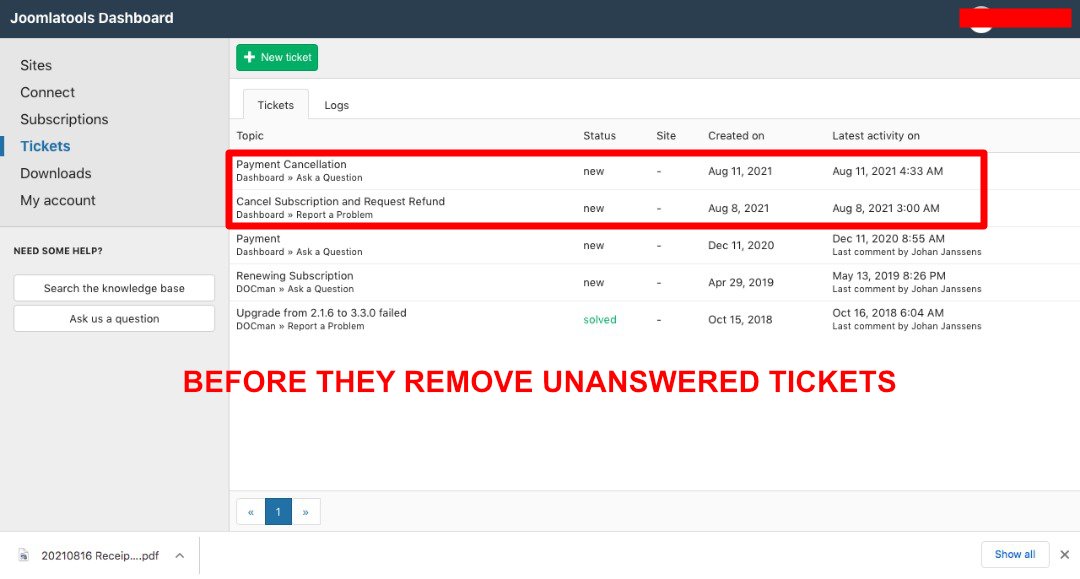The image size is (1080, 579).
Task: Go to Connect in the sidebar
Action: (48, 92)
